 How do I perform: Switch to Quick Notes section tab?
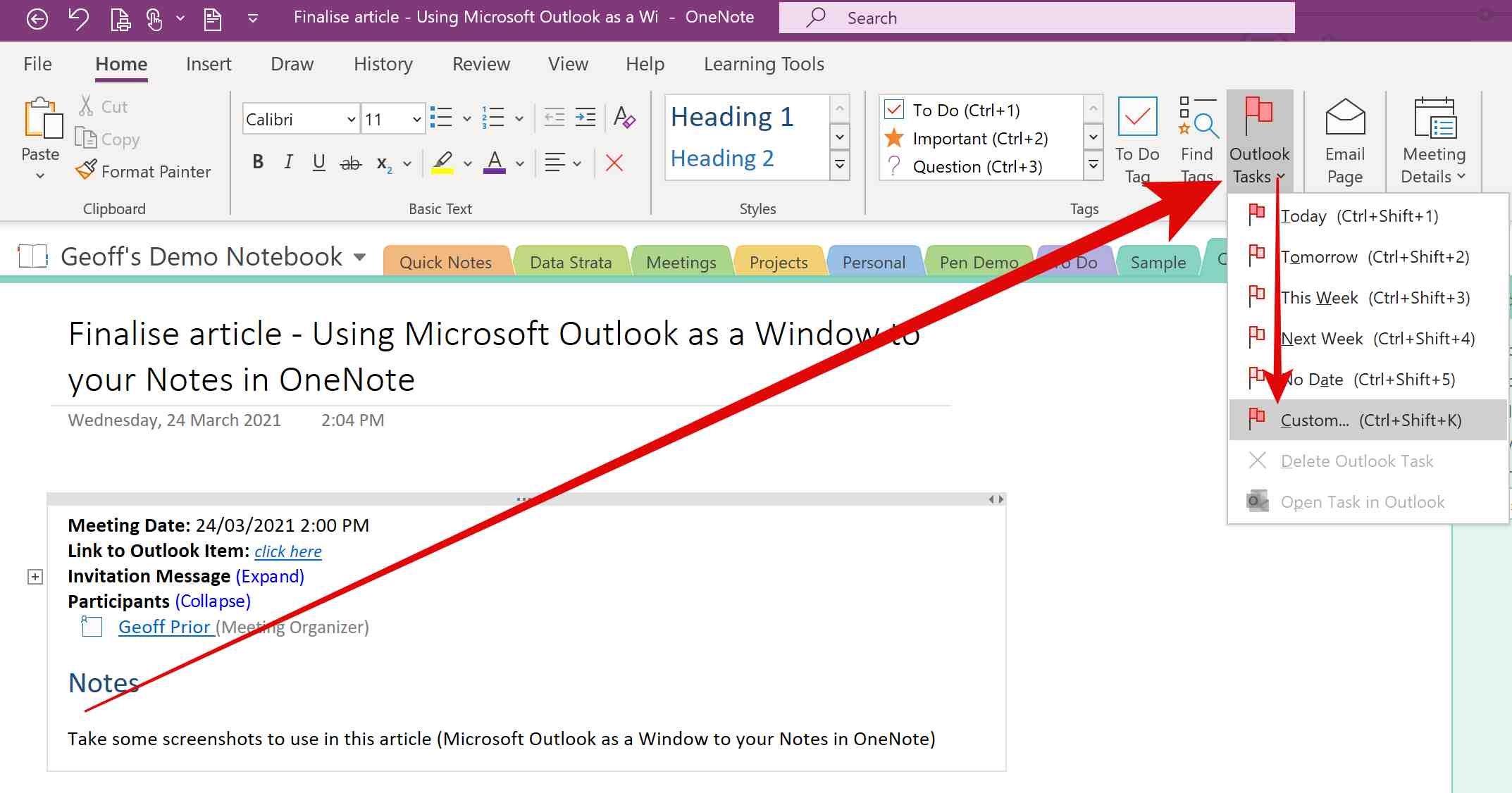pyautogui.click(x=446, y=262)
